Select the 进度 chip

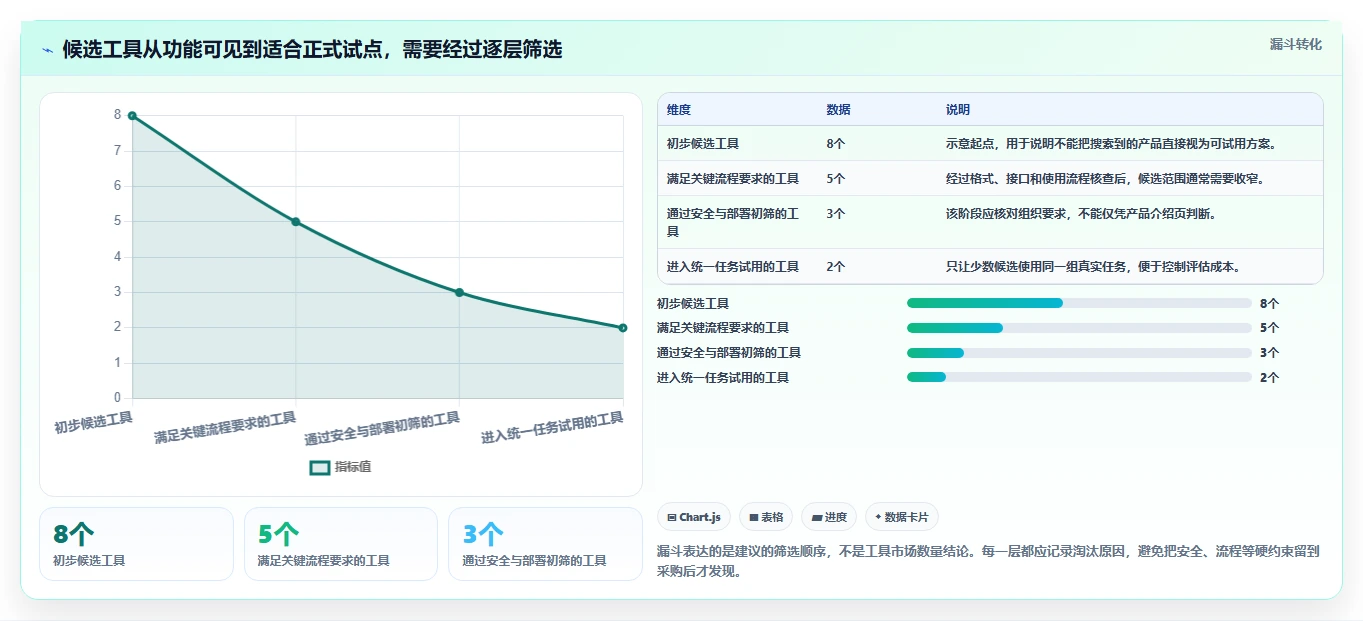[829, 517]
